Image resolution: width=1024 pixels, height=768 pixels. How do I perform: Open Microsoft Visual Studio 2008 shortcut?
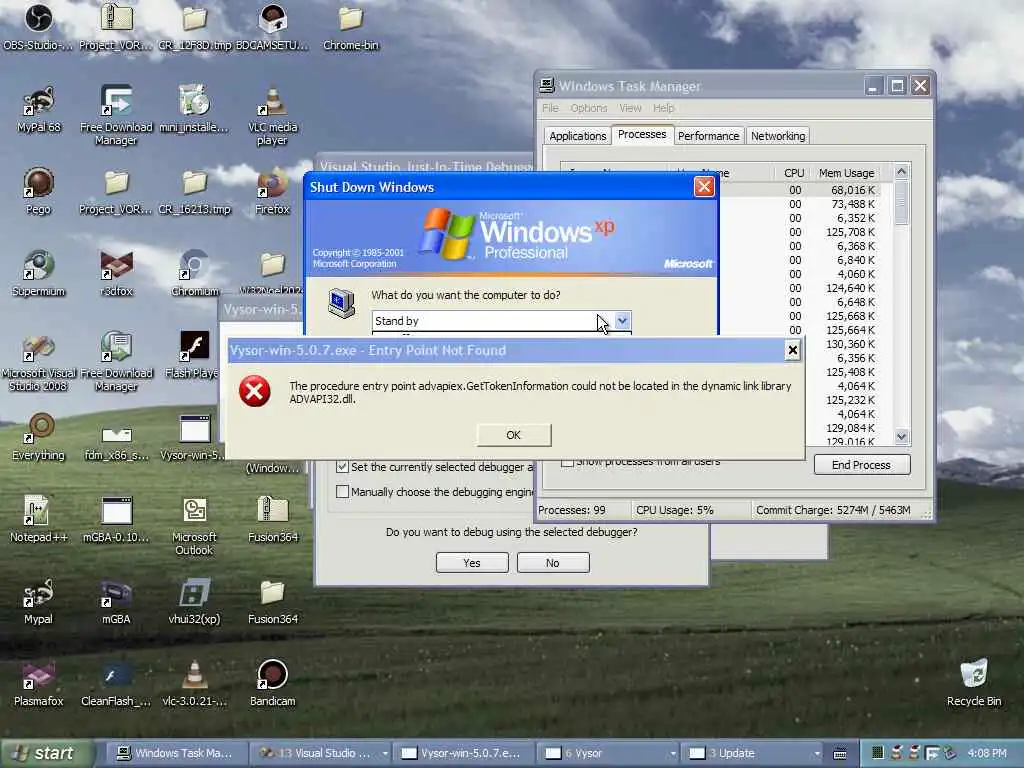click(39, 362)
